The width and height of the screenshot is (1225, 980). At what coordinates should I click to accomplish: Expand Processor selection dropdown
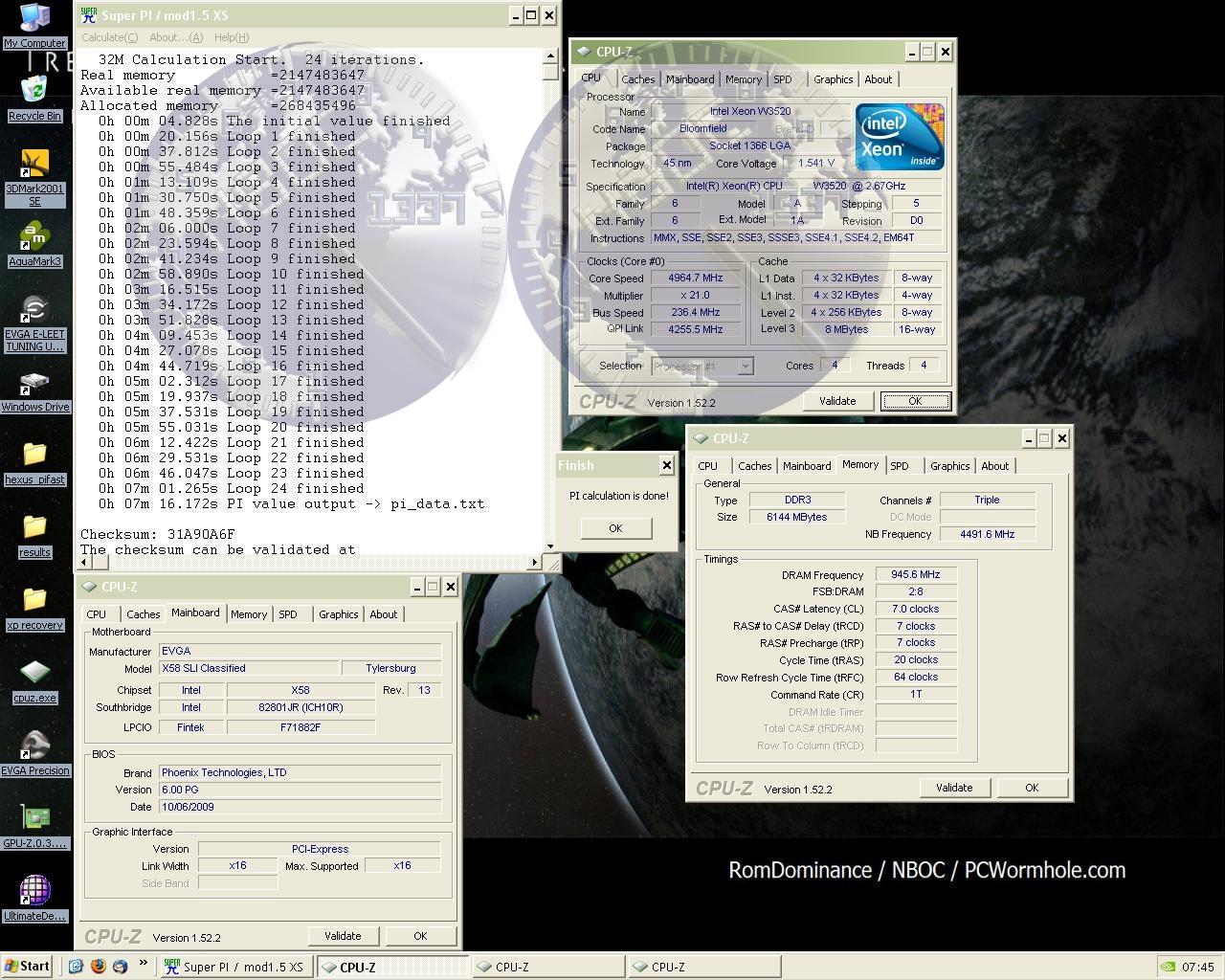point(746,367)
